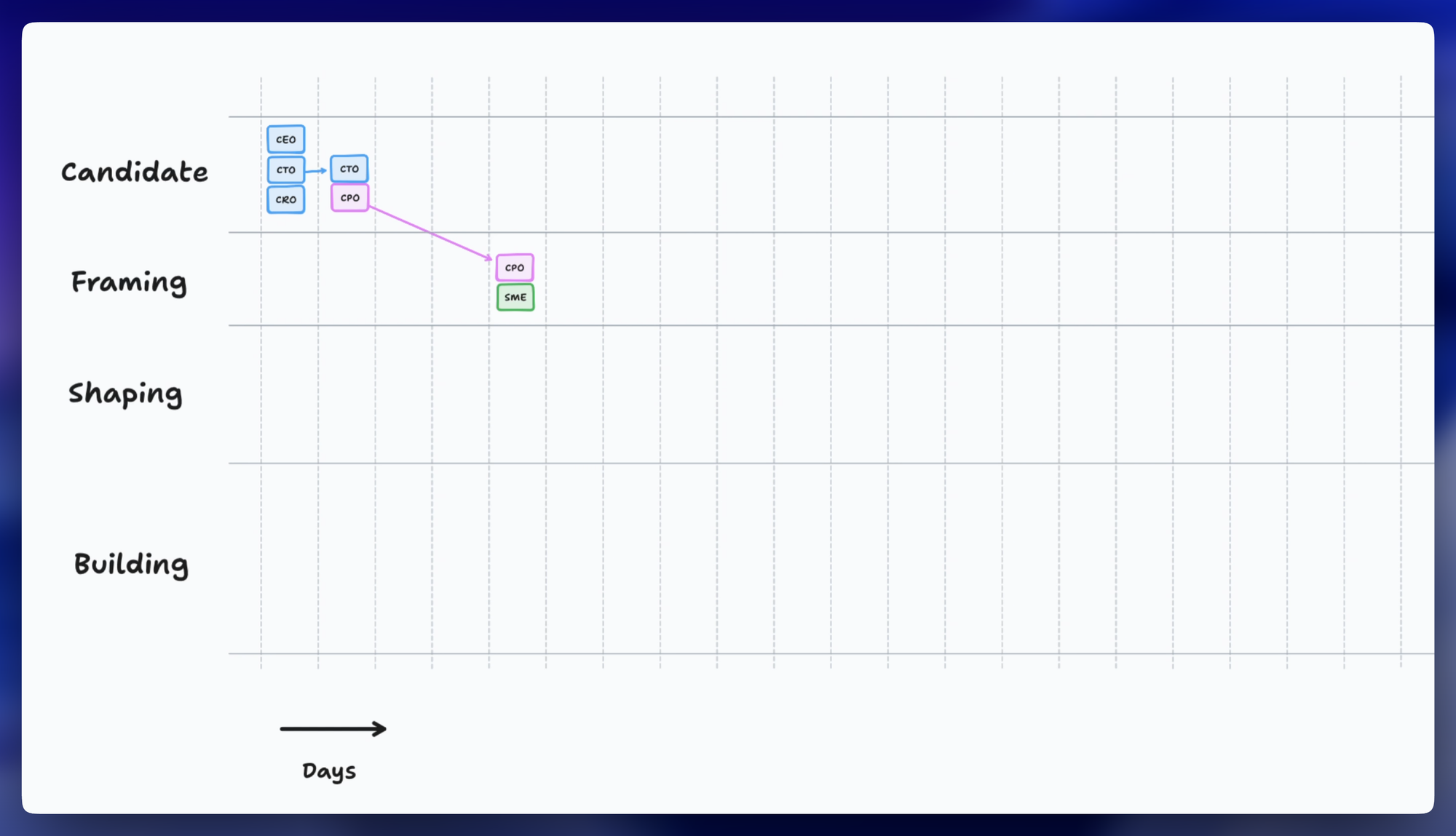Image resolution: width=1456 pixels, height=836 pixels.
Task: Click the horizontal line below the Building row
Action: (801, 653)
